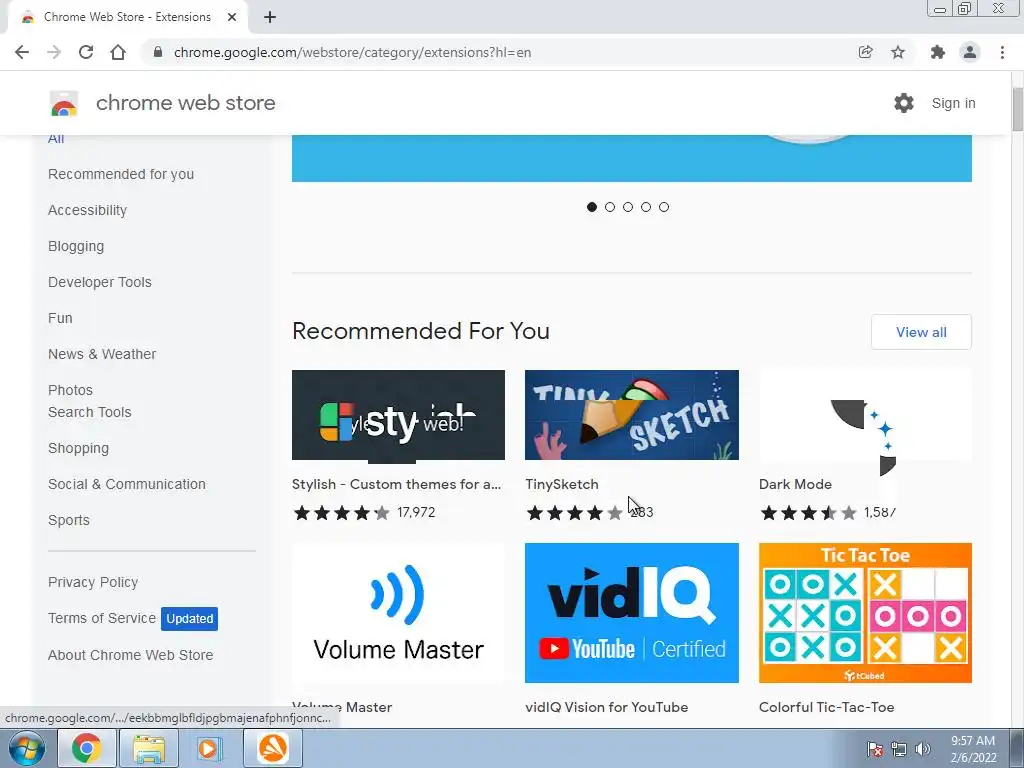The width and height of the screenshot is (1024, 768).
Task: Open File Explorer from the taskbar
Action: tap(149, 748)
